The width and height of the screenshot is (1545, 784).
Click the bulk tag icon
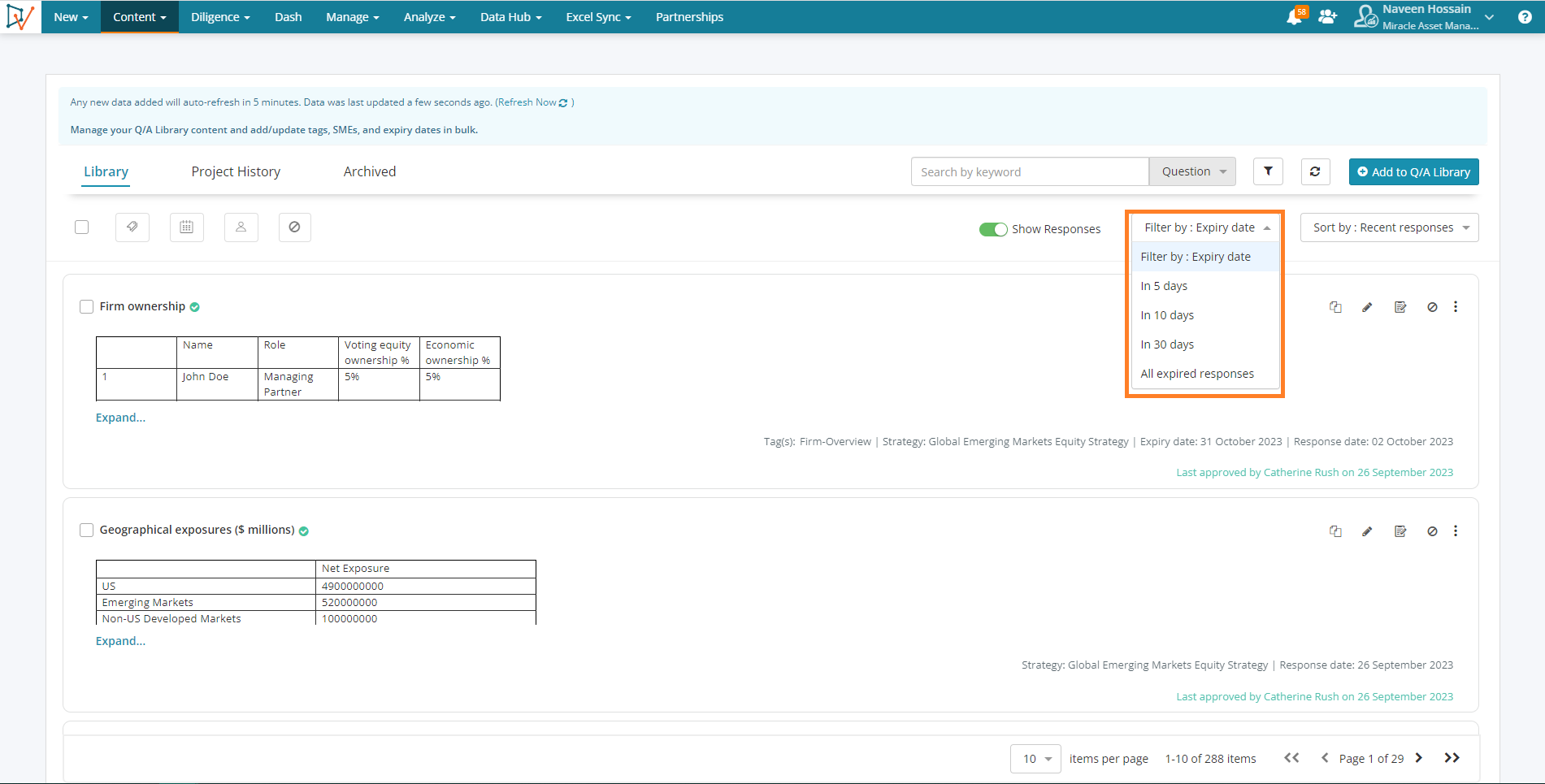(x=132, y=227)
